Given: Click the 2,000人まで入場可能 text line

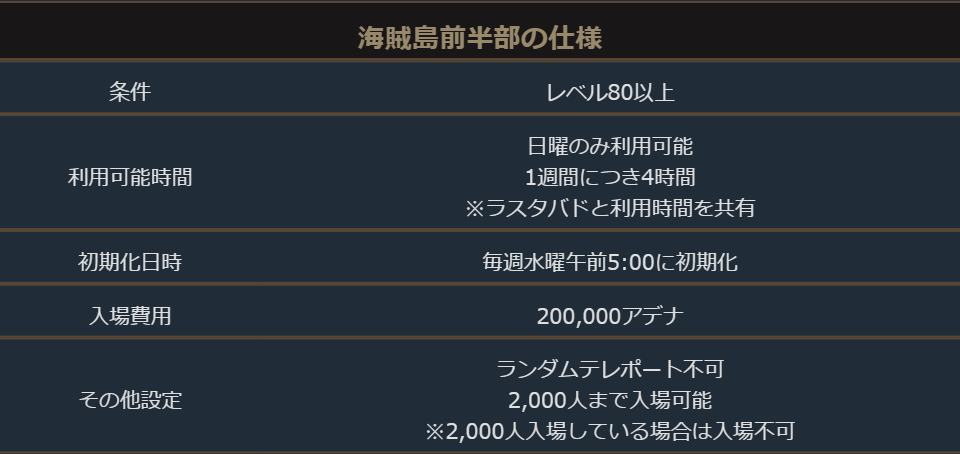Looking at the screenshot, I should [x=610, y=400].
